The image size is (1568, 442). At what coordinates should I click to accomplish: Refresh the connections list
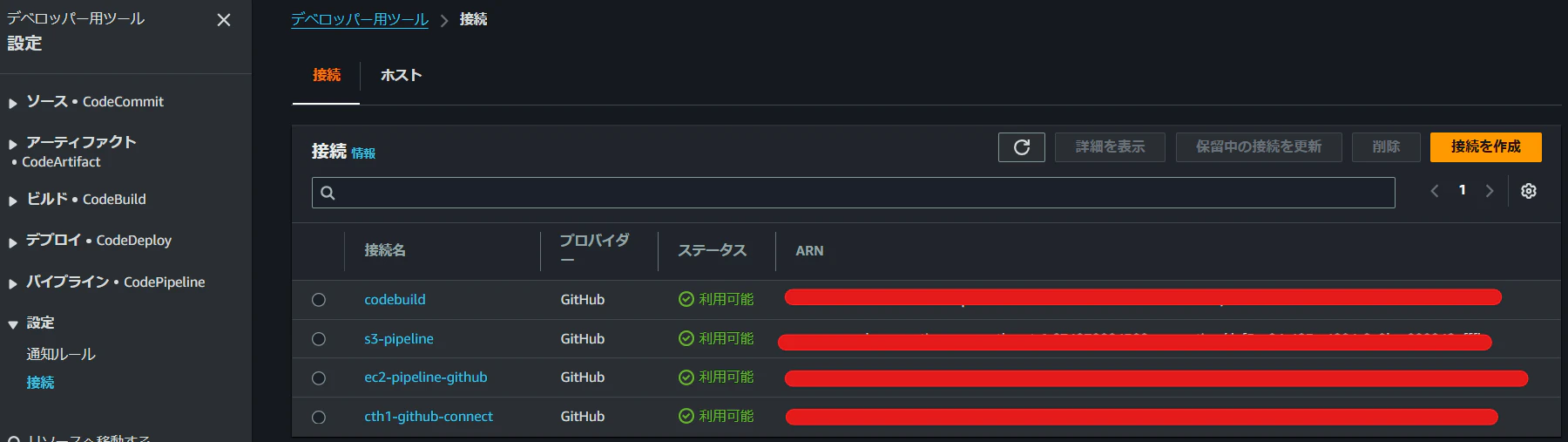(1021, 147)
